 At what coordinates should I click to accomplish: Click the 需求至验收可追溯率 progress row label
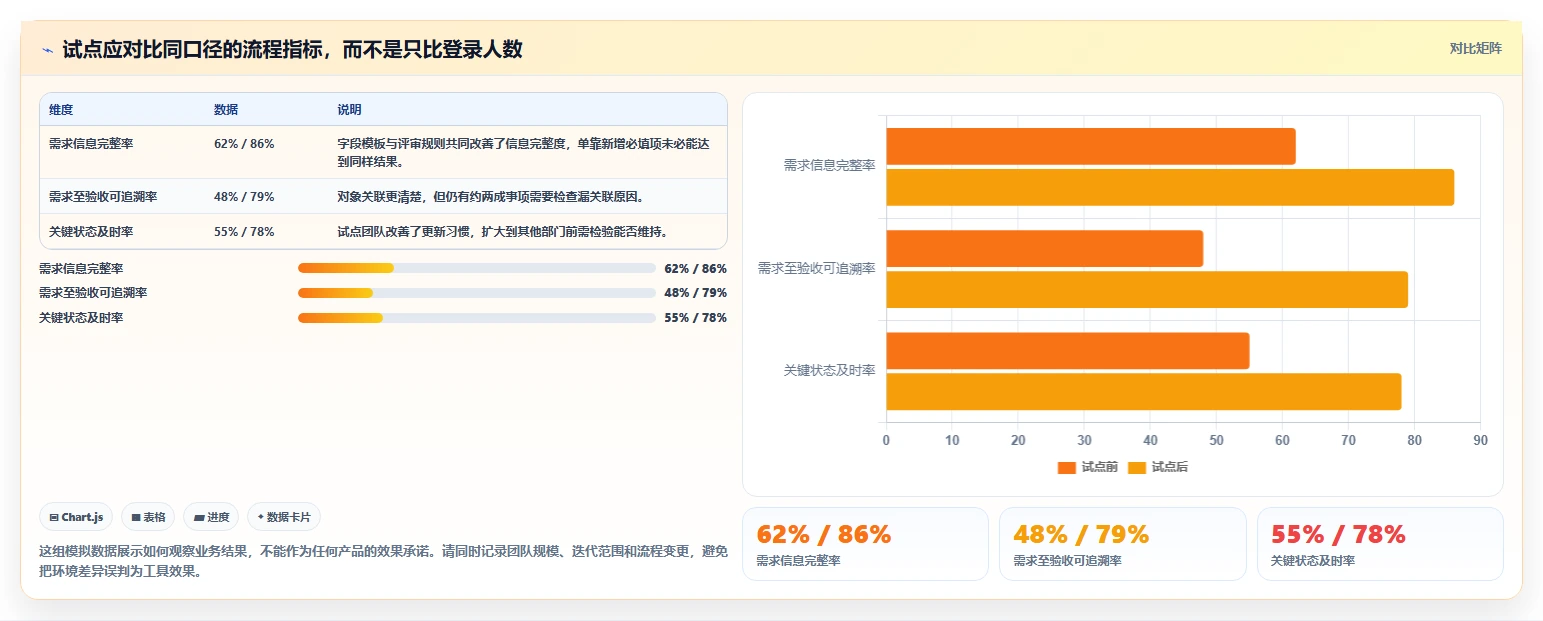point(93,293)
